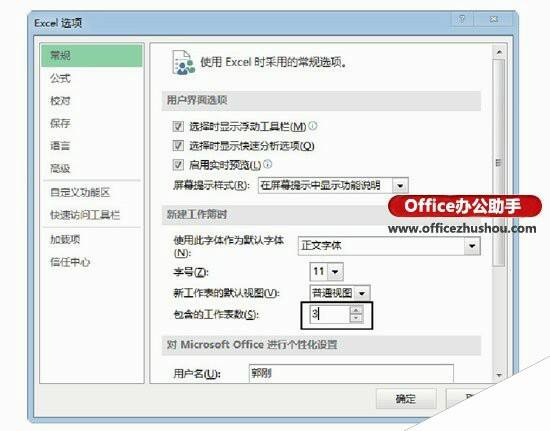550x431 pixels.
Task: Toggle 选择时显示快速分析选项 checkbox
Action: click(178, 145)
